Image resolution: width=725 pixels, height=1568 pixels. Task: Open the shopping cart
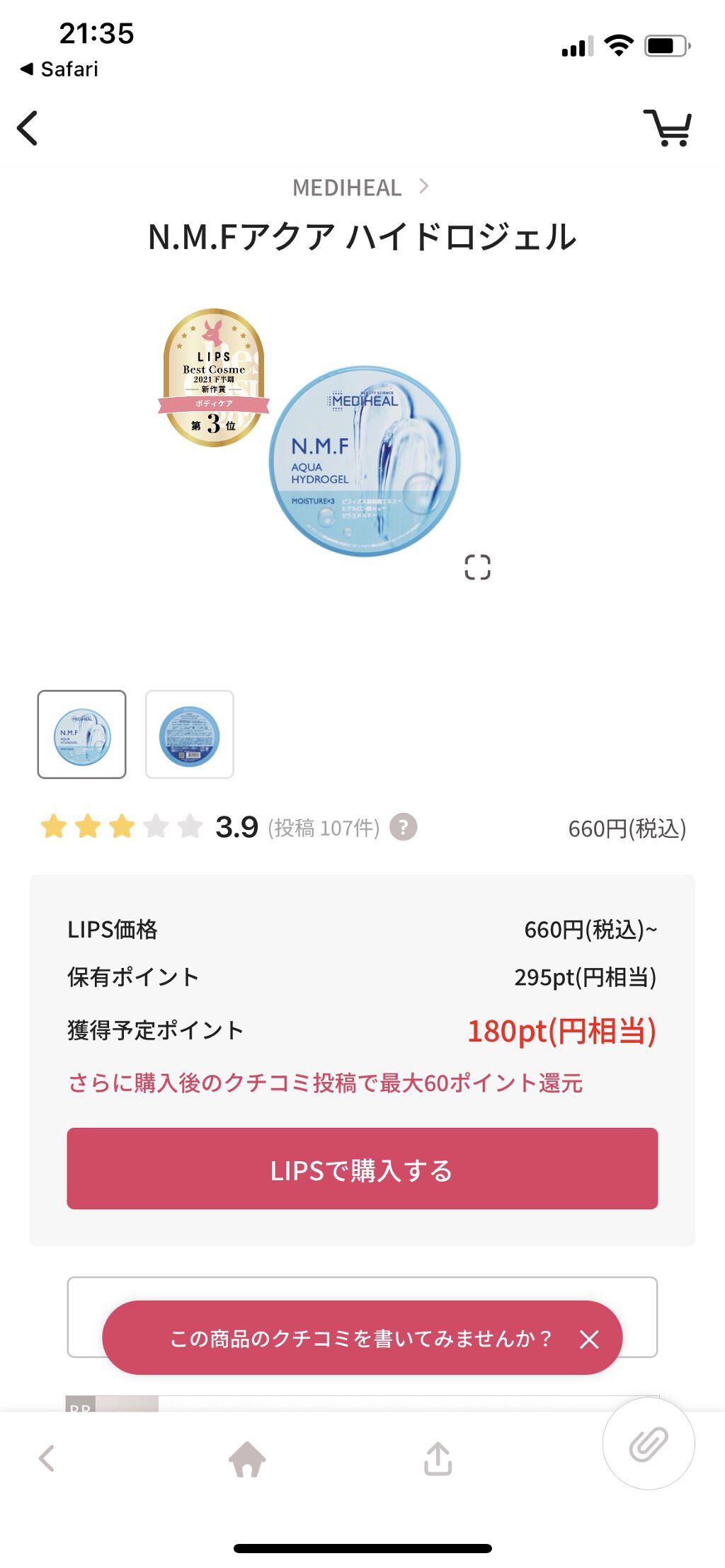coord(668,128)
